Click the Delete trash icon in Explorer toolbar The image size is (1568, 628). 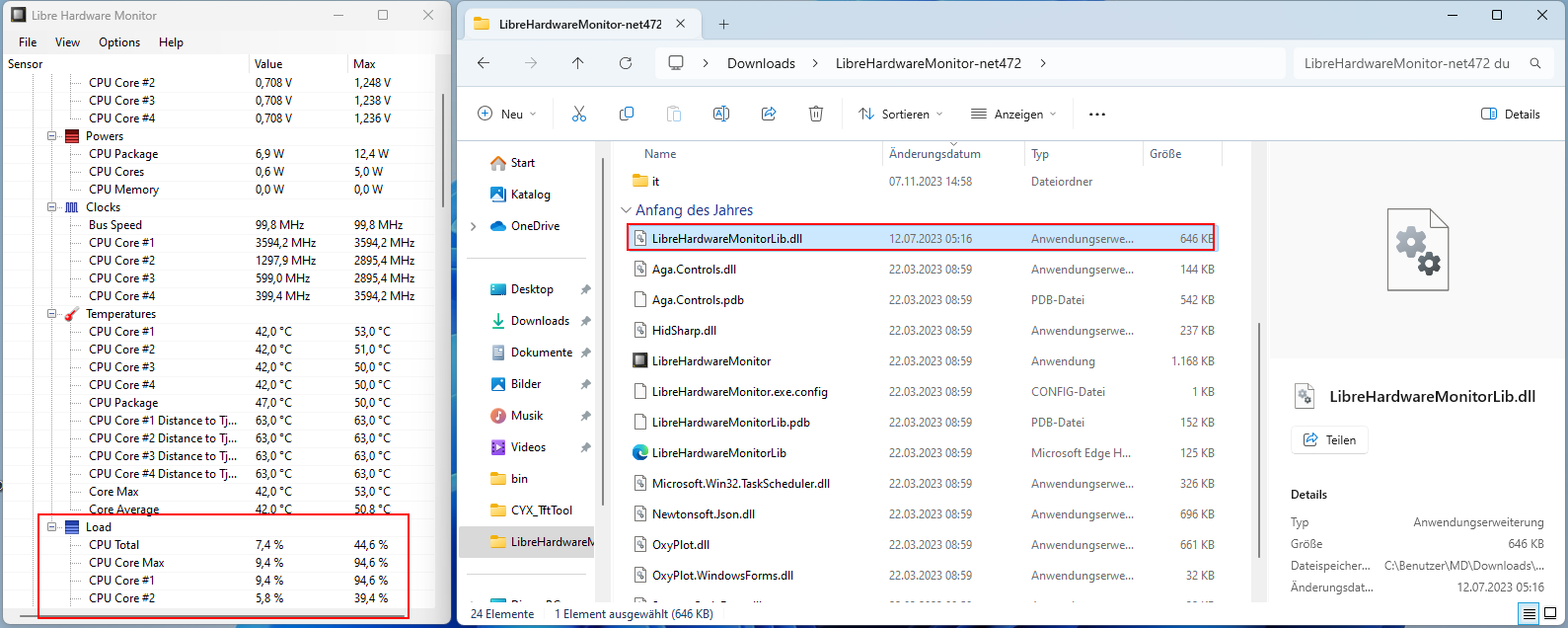(816, 115)
